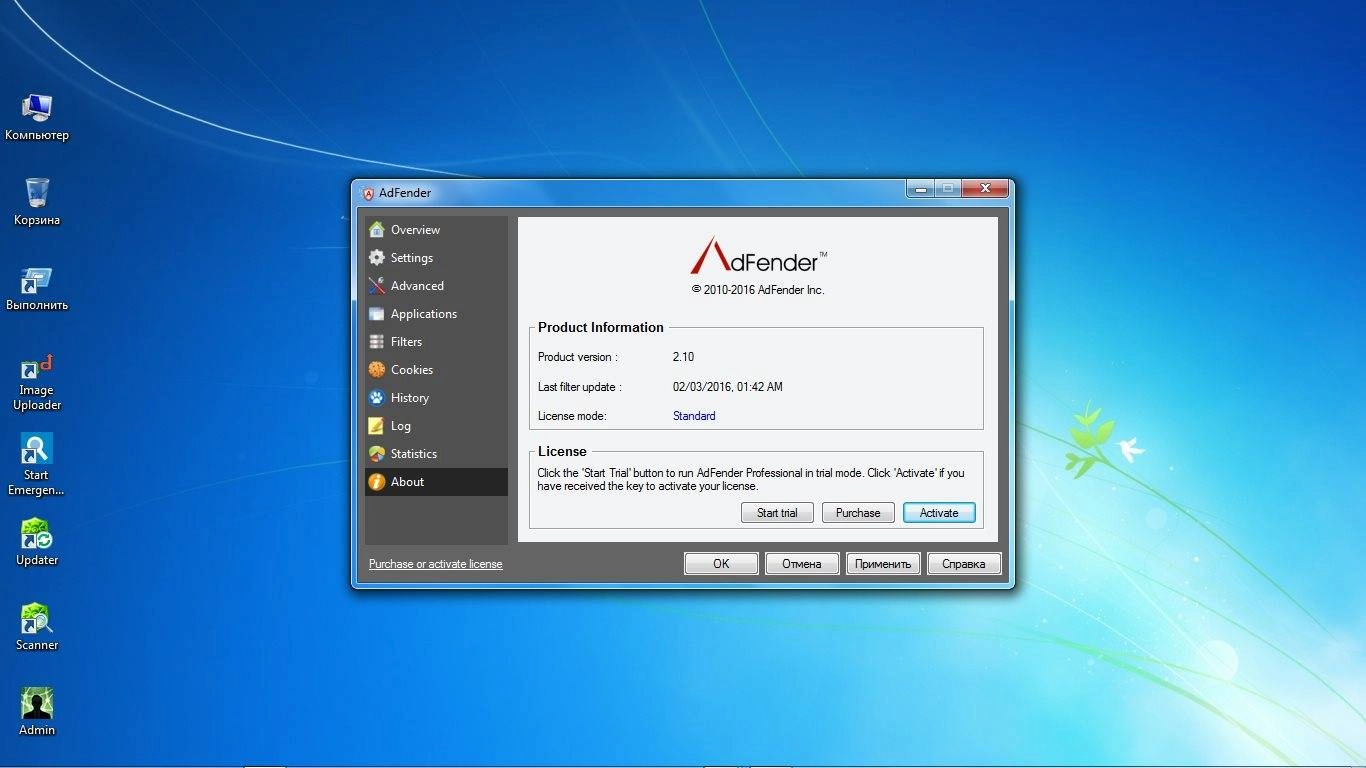1366x768 pixels.
Task: Click the Cookies cookie icon
Action: pos(376,369)
